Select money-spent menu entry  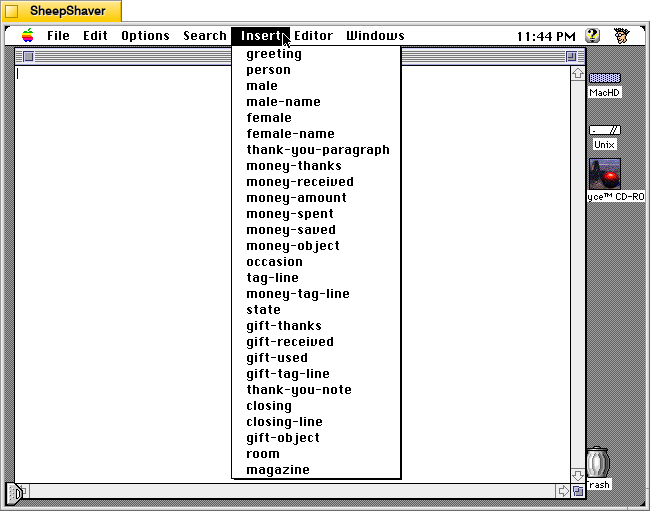[316, 214]
